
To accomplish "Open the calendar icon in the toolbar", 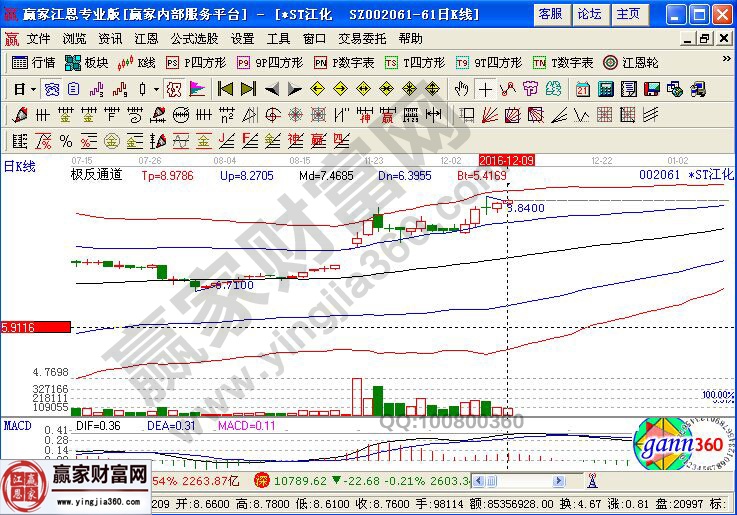I will point(583,88).
